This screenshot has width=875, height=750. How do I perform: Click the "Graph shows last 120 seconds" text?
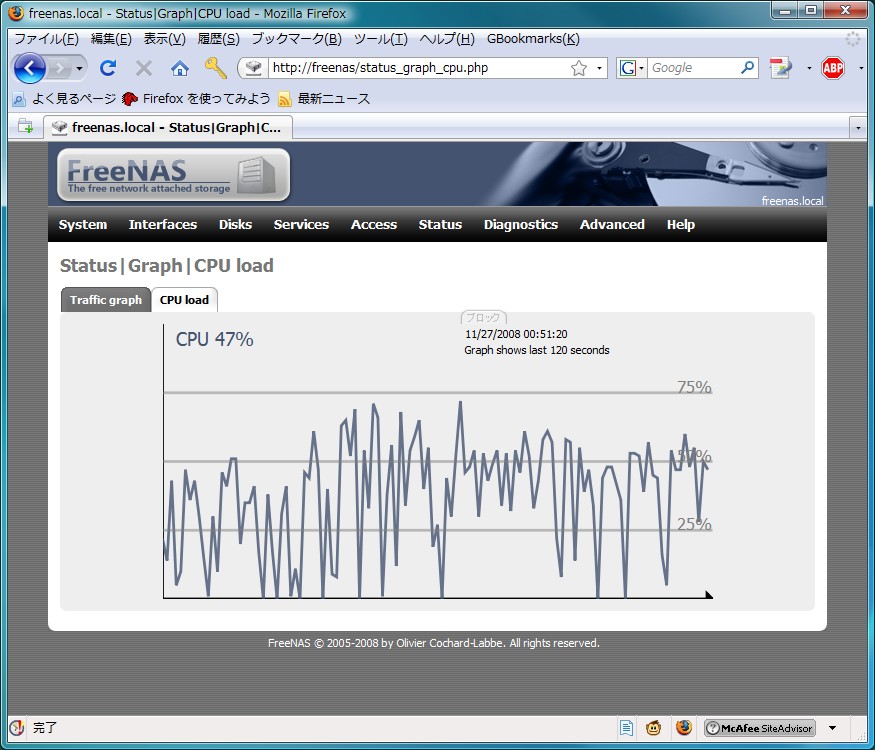pos(537,350)
